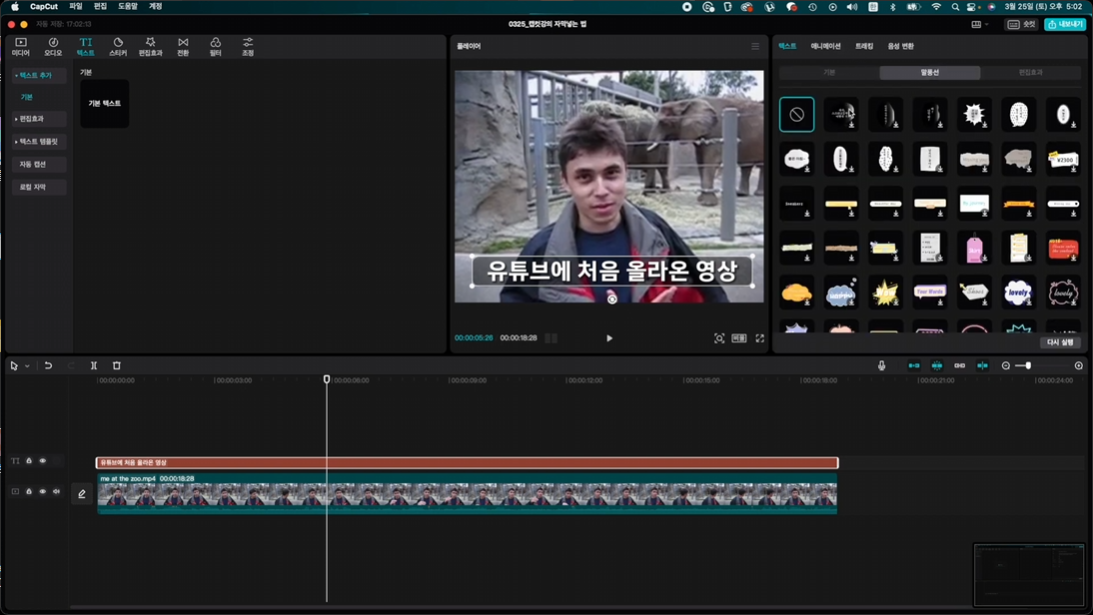Image resolution: width=1093 pixels, height=615 pixels.
Task: Open the 필터 filters panel
Action: (x=215, y=47)
